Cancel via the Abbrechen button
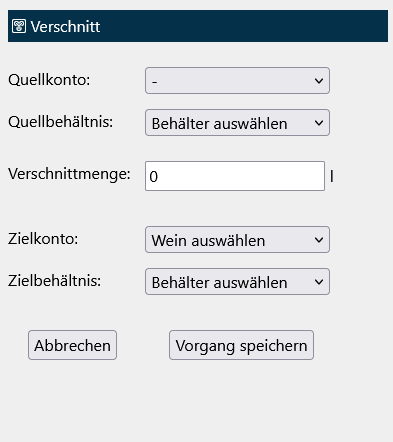 pos(72,345)
